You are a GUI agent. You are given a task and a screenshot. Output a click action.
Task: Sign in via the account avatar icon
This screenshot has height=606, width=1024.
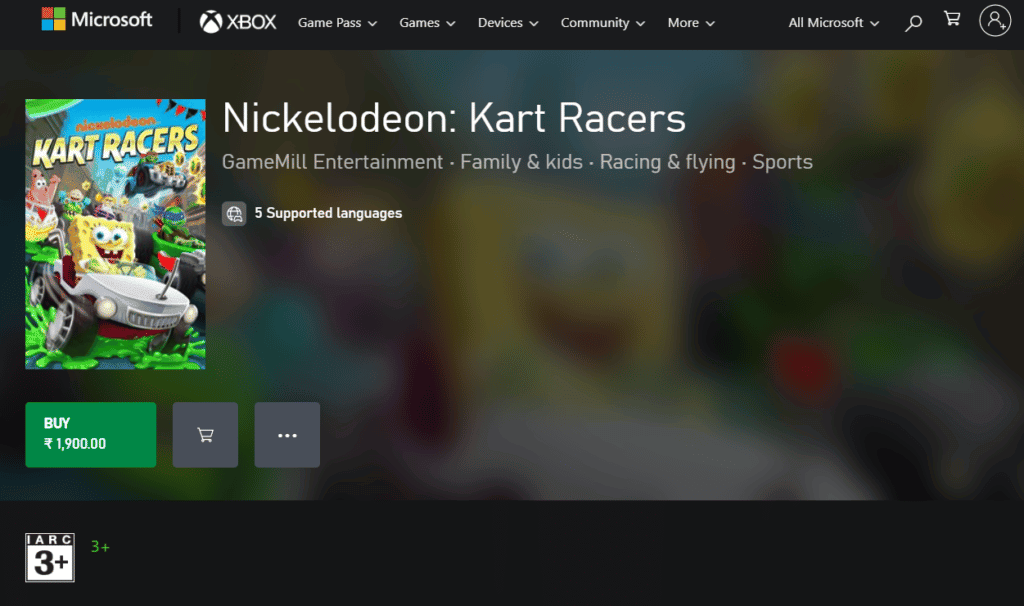(995, 20)
